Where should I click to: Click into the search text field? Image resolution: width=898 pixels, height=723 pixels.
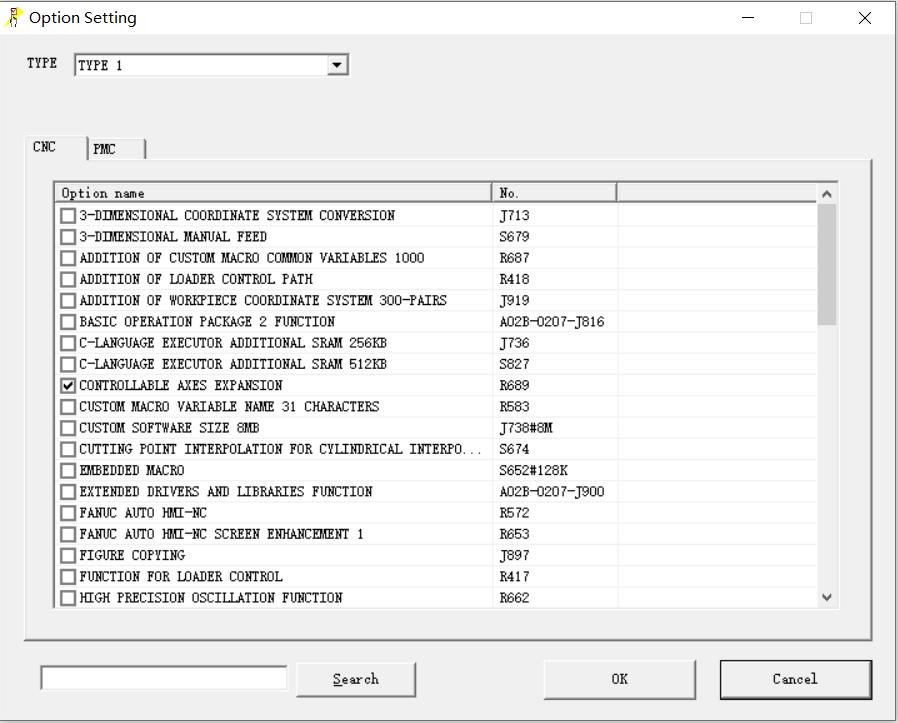[x=164, y=678]
